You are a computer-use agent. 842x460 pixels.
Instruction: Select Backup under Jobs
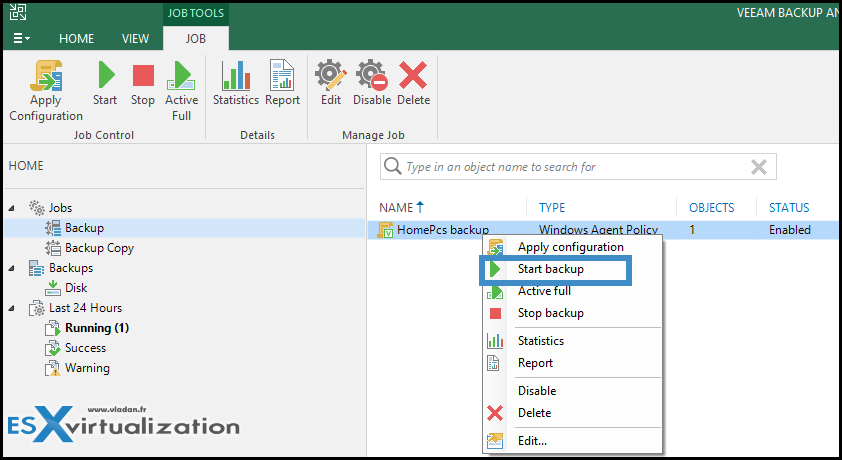click(x=84, y=228)
